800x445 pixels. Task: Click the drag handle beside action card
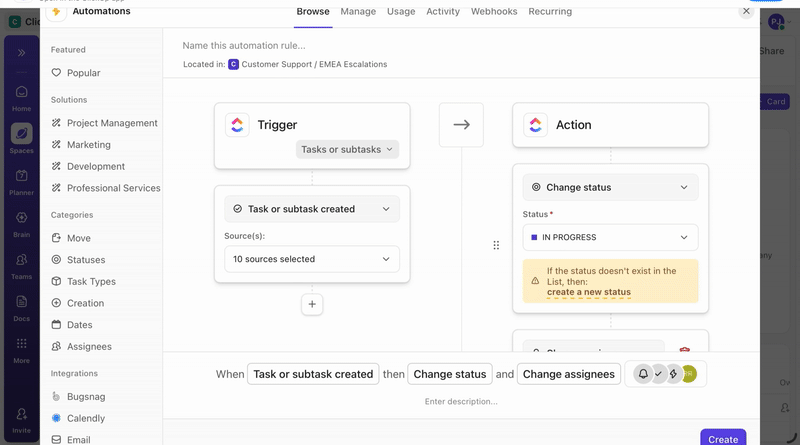tap(496, 245)
